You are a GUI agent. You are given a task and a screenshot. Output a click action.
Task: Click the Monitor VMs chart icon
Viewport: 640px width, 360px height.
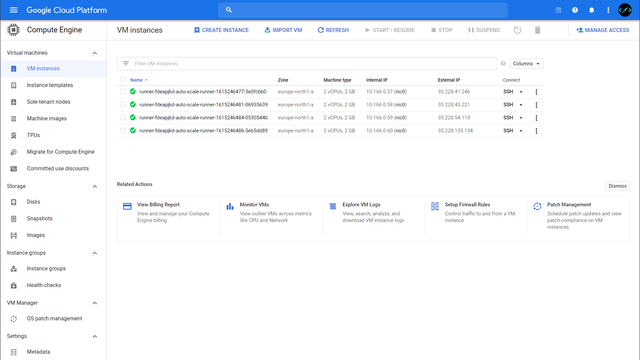click(x=230, y=207)
